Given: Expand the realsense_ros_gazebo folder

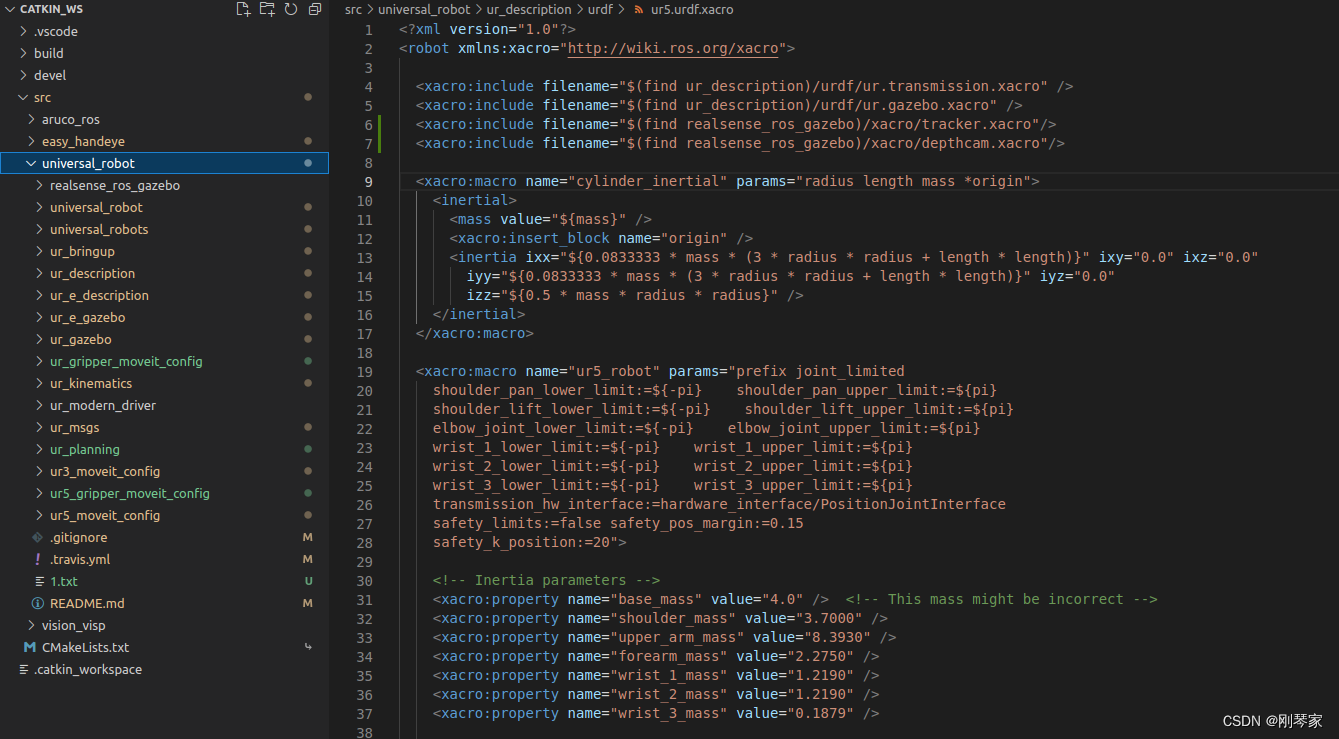Looking at the screenshot, I should pos(40,185).
